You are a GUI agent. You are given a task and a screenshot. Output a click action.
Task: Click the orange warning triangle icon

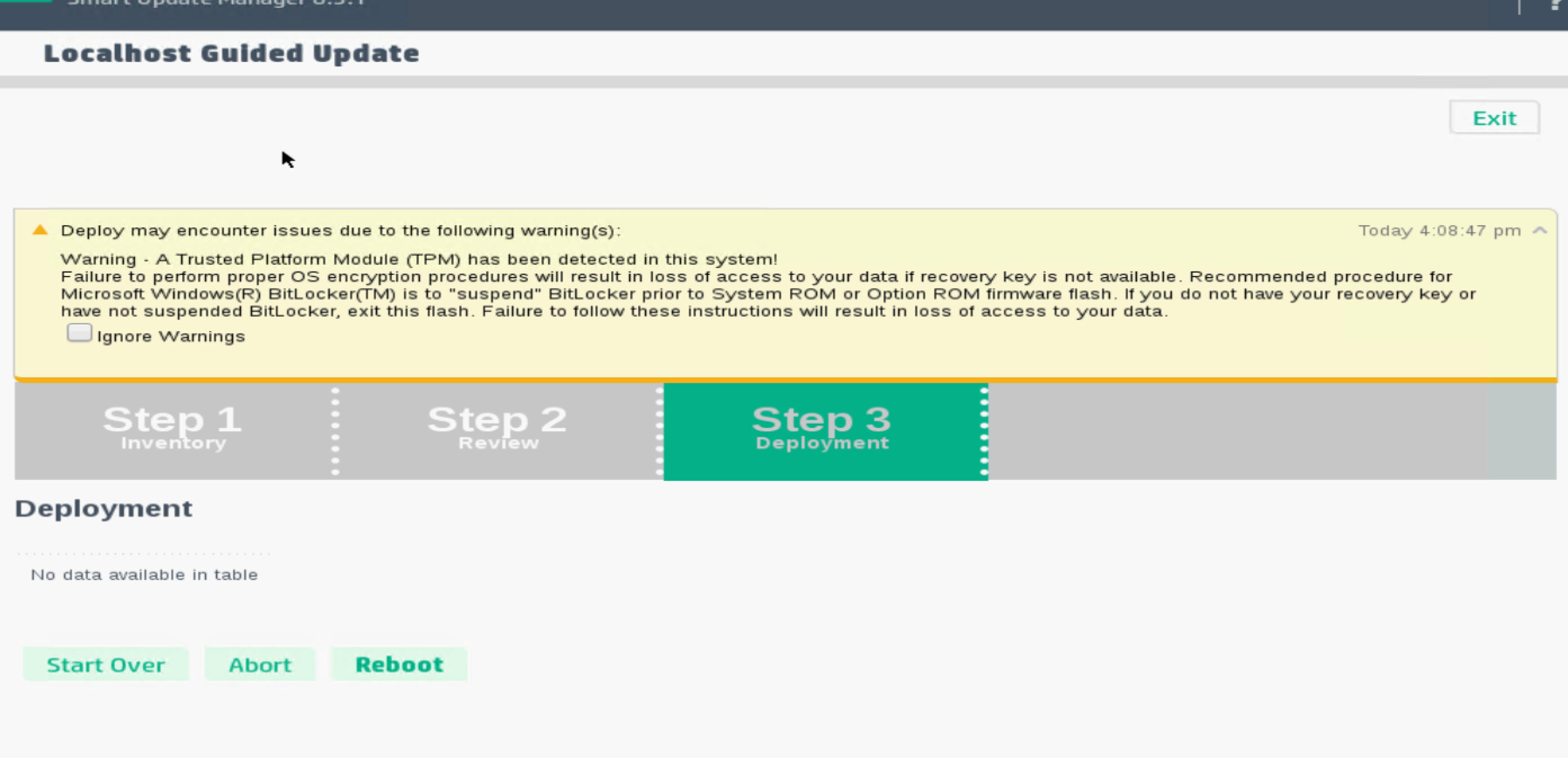(x=40, y=230)
